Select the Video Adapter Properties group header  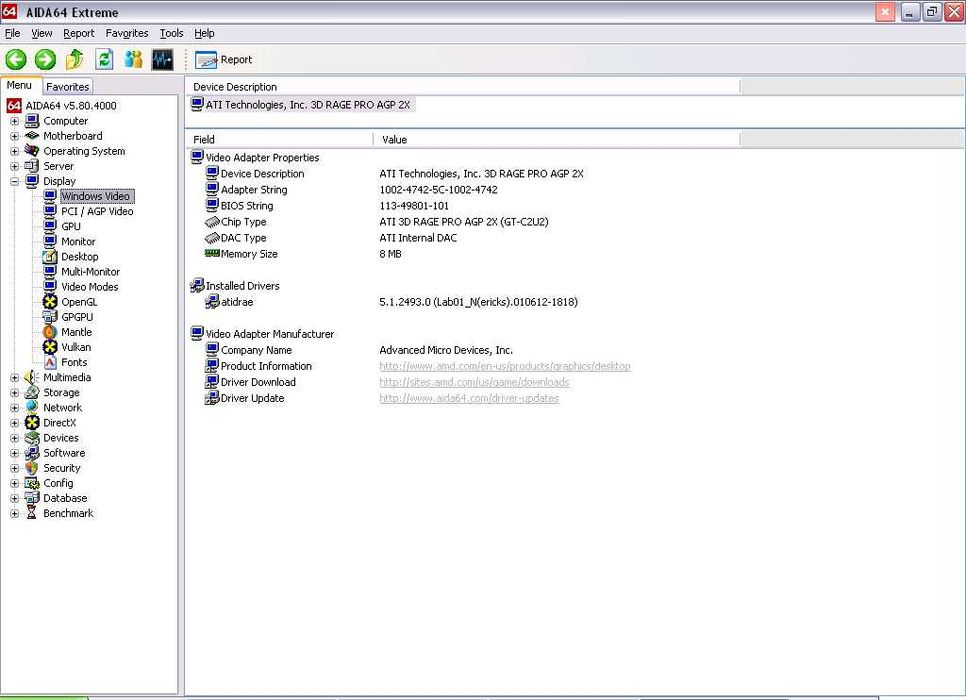coord(255,158)
